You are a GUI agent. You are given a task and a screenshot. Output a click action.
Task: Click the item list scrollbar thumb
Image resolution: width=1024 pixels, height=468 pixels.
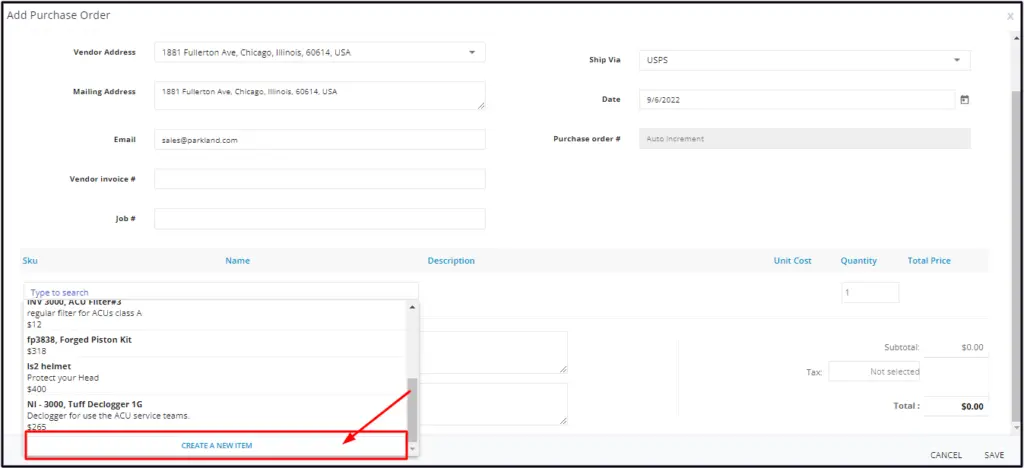click(x=411, y=409)
